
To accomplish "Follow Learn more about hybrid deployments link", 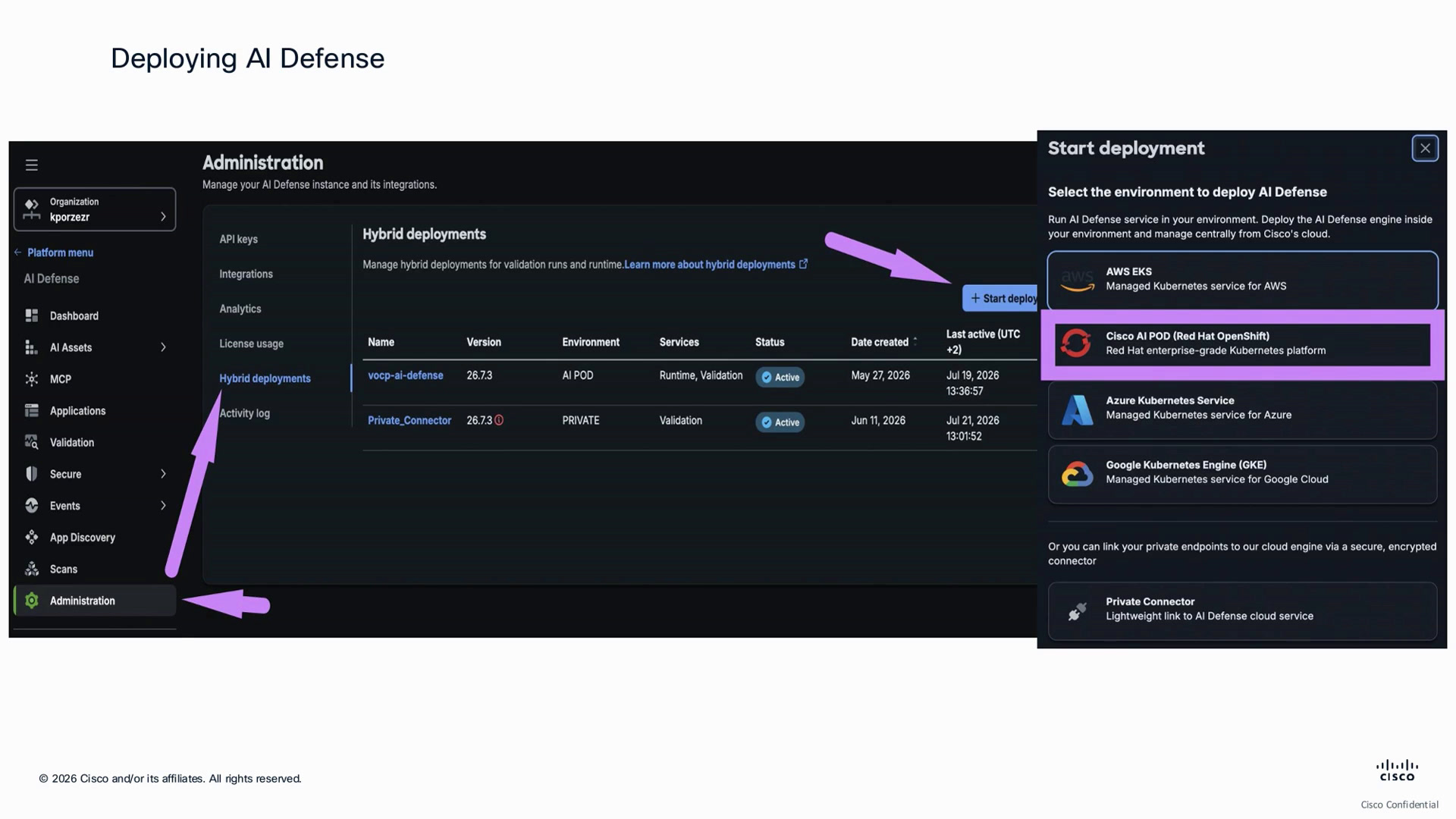I will click(716, 265).
